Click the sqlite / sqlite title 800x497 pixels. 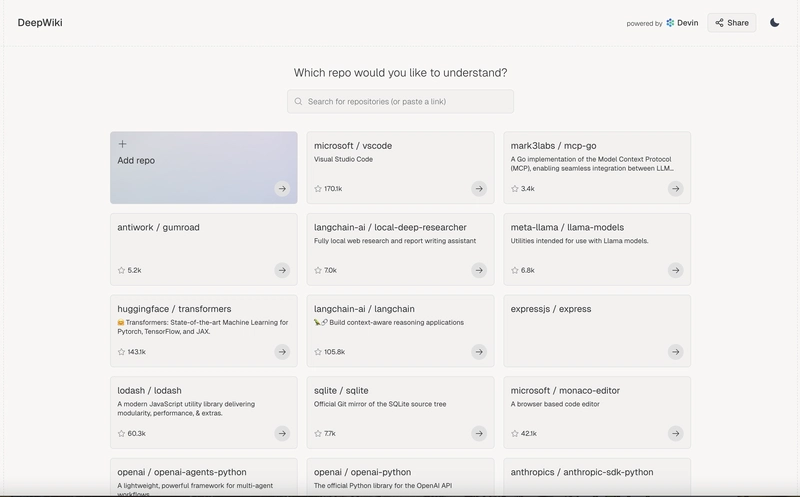click(x=341, y=390)
